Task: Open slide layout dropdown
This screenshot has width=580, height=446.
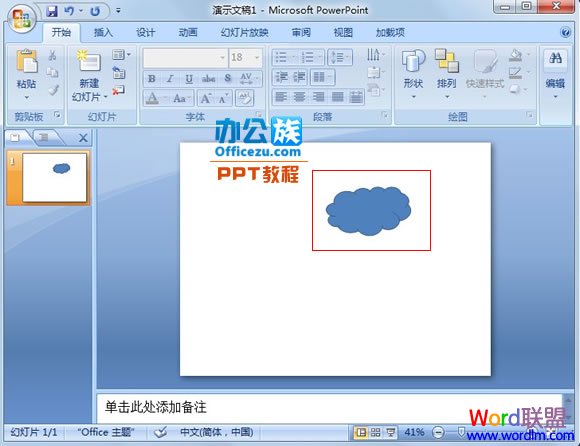Action: coord(122,55)
